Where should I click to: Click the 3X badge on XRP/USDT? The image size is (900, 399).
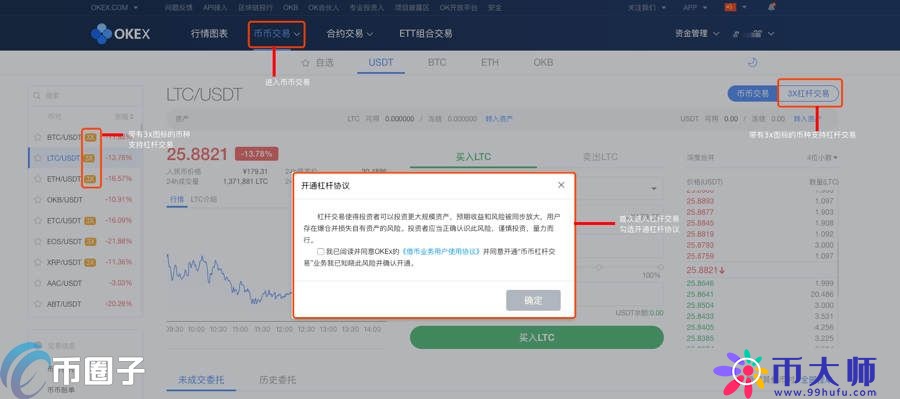coord(90,262)
